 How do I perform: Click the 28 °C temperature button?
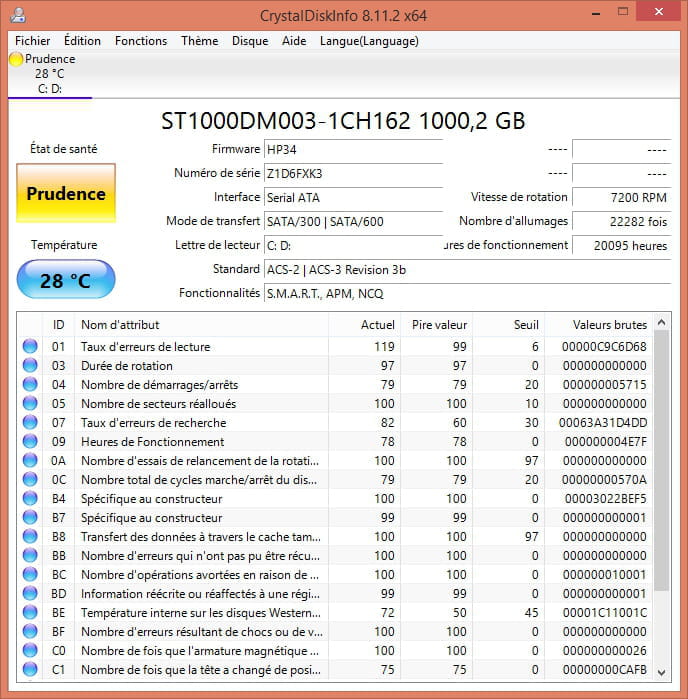(66, 280)
